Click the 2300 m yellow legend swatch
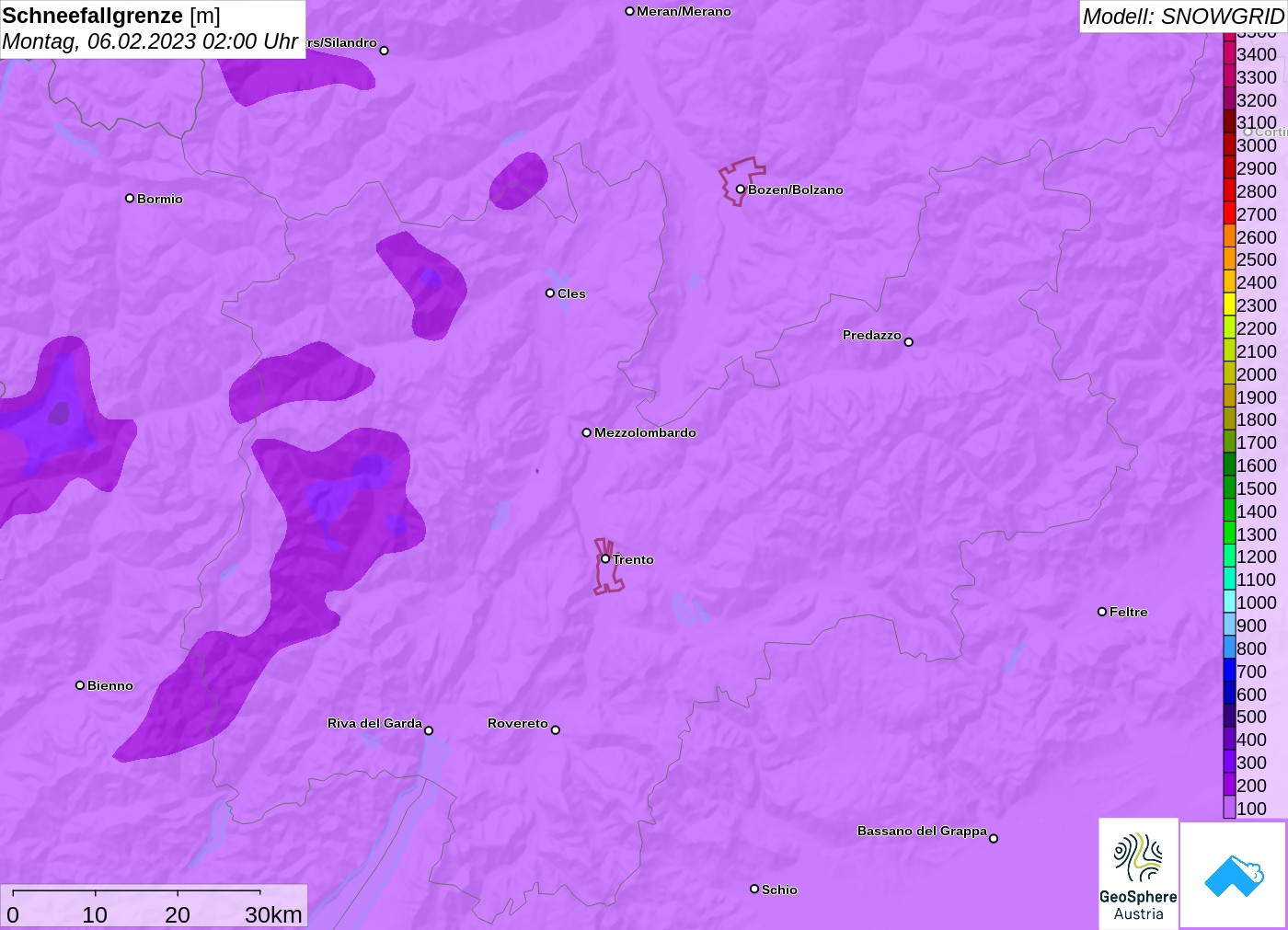 tap(1229, 304)
